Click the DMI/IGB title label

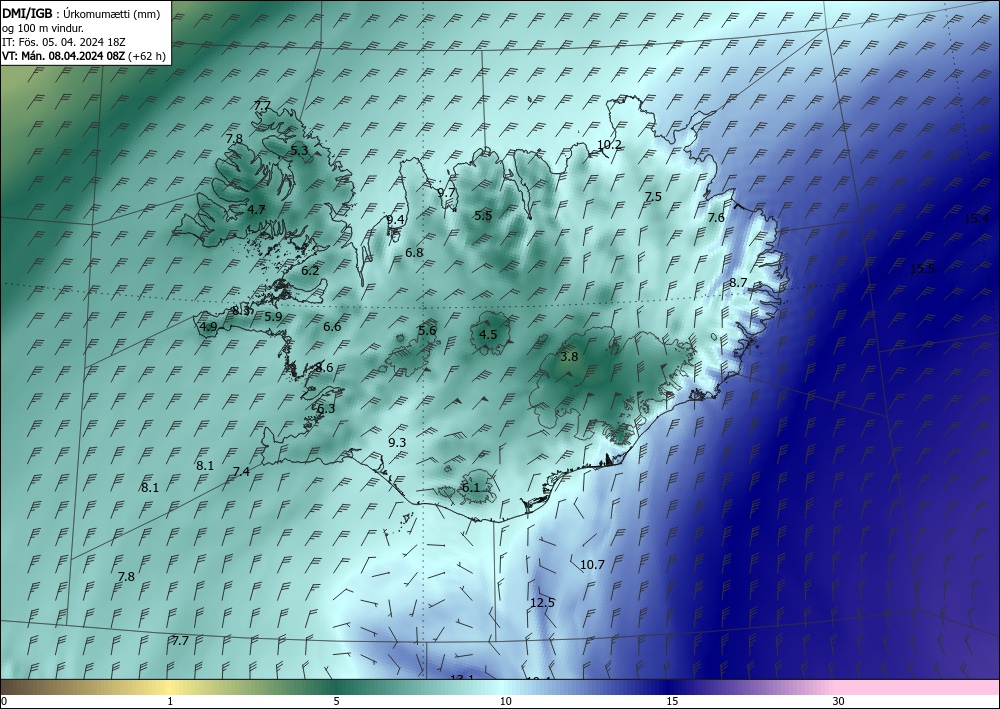click(x=27, y=14)
